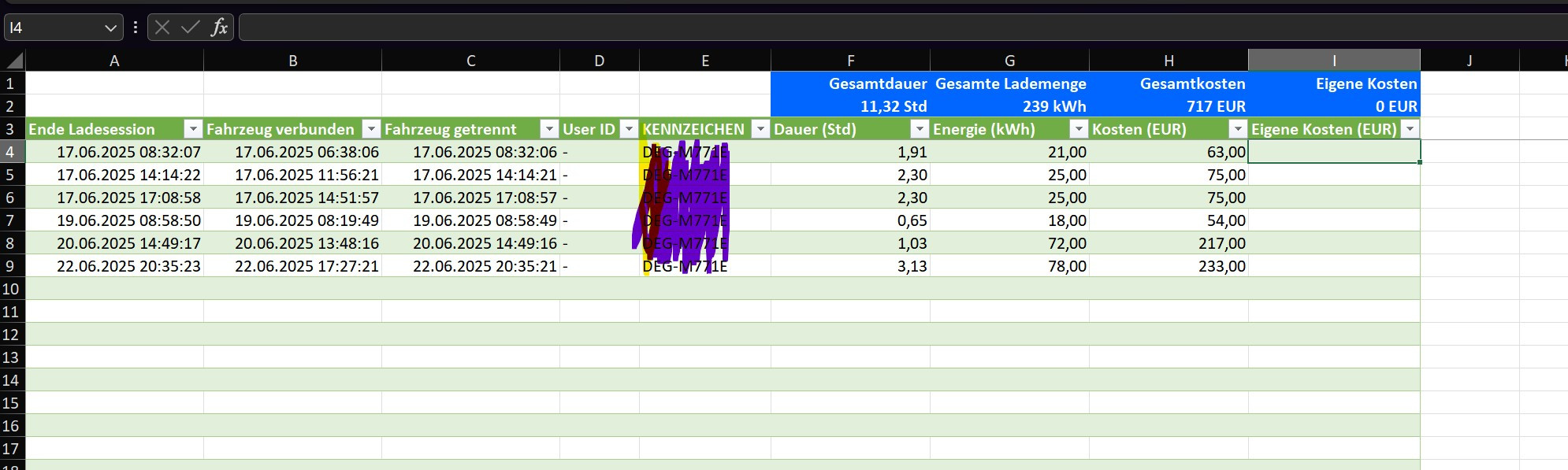The width and height of the screenshot is (1568, 470).
Task: Select the cell with cost 233,00
Action: click(1169, 266)
